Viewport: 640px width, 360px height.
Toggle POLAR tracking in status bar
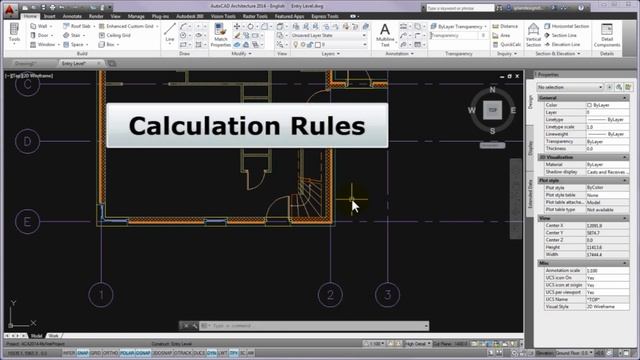127,353
